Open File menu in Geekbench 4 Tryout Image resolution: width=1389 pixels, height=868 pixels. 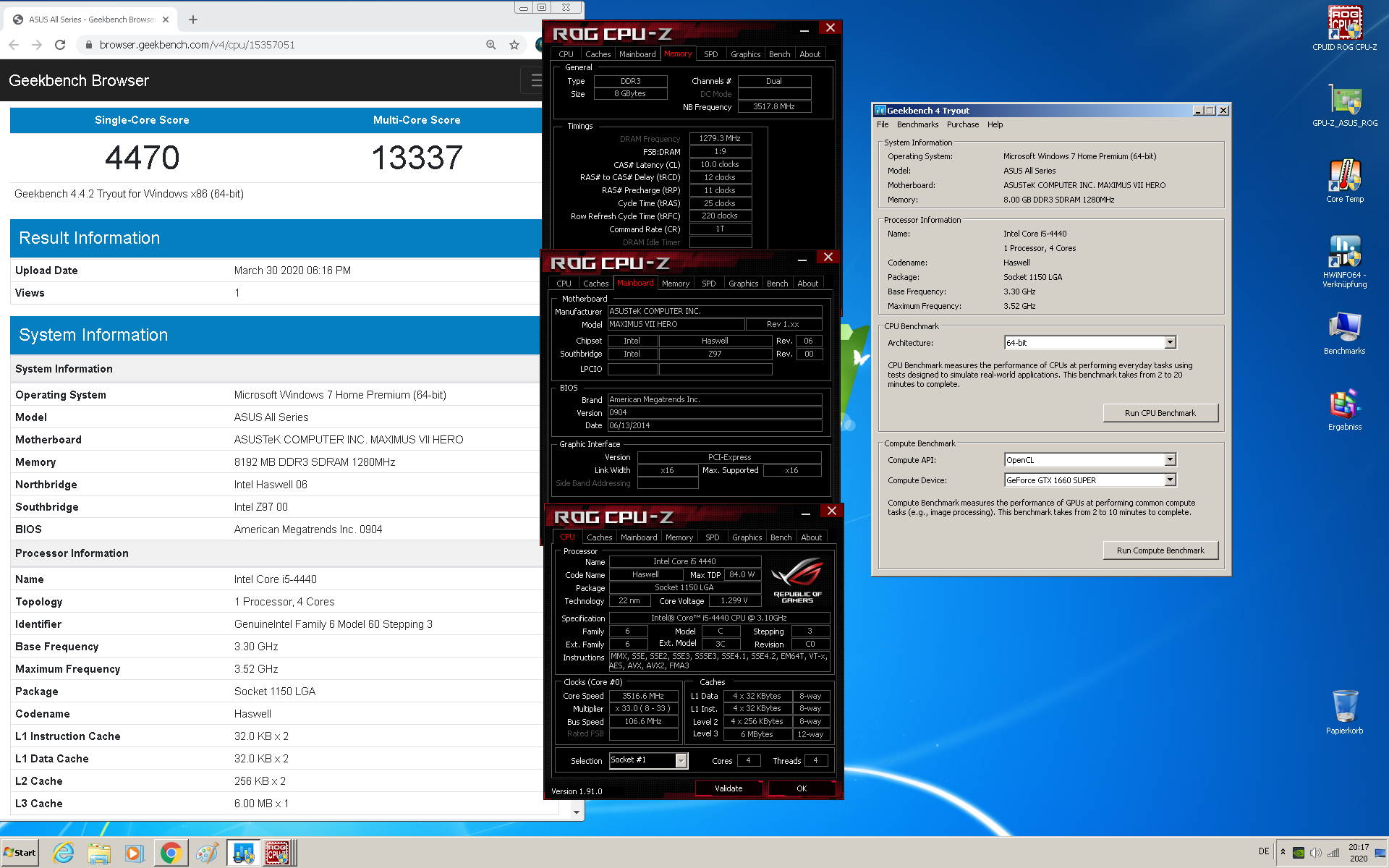pyautogui.click(x=883, y=124)
